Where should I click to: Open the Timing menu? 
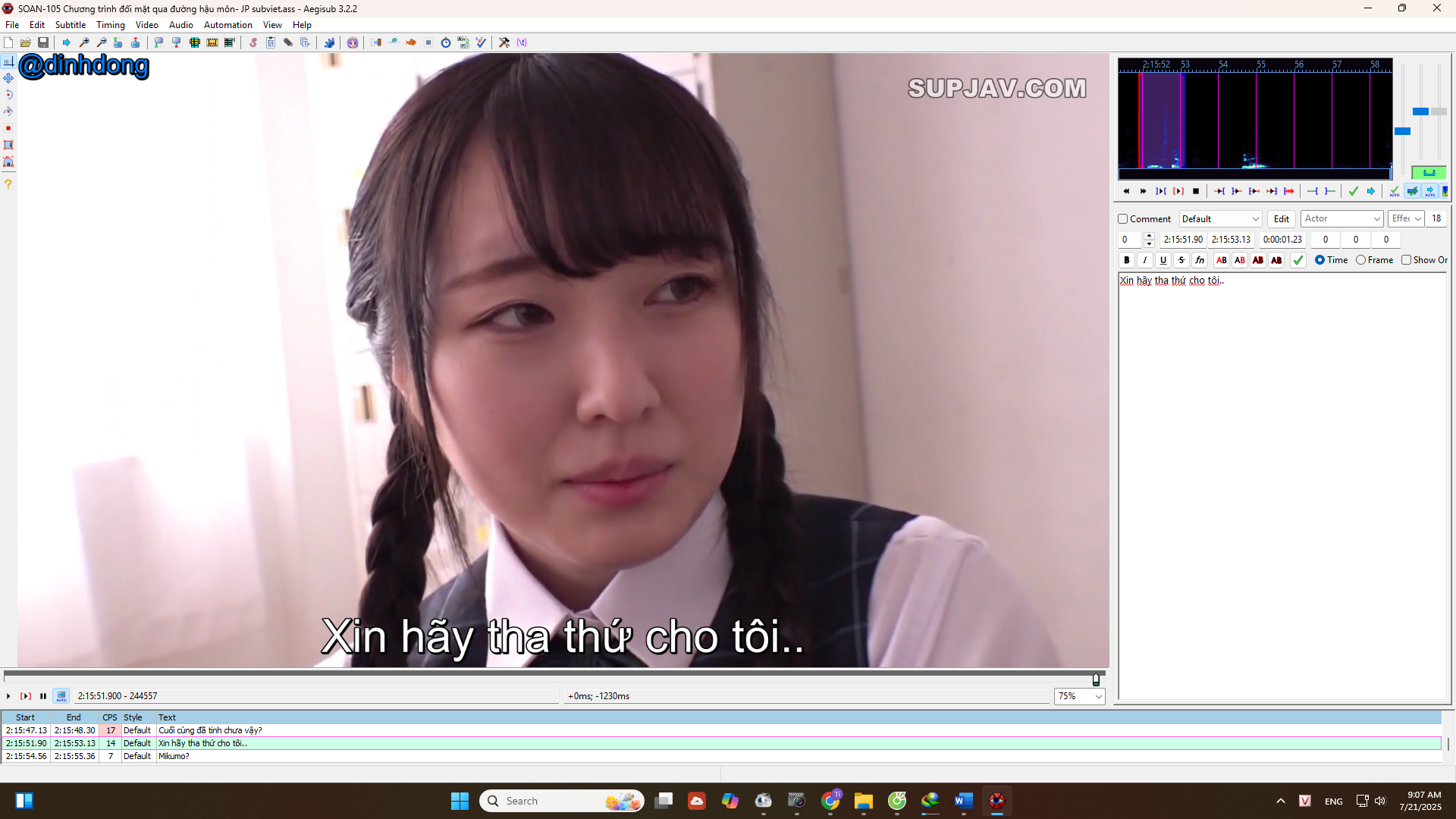[111, 25]
